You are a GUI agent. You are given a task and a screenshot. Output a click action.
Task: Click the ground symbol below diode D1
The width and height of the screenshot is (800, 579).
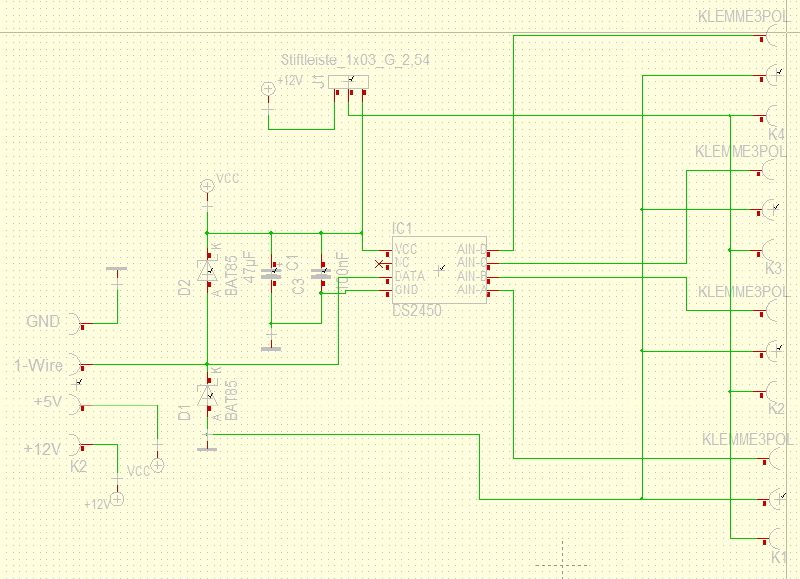click(x=207, y=449)
